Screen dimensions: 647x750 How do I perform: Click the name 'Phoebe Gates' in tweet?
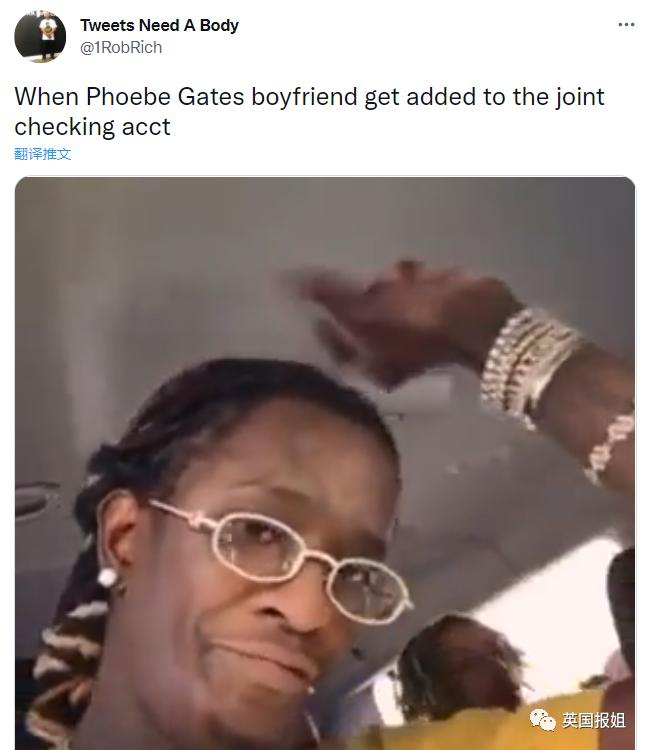[x=165, y=97]
